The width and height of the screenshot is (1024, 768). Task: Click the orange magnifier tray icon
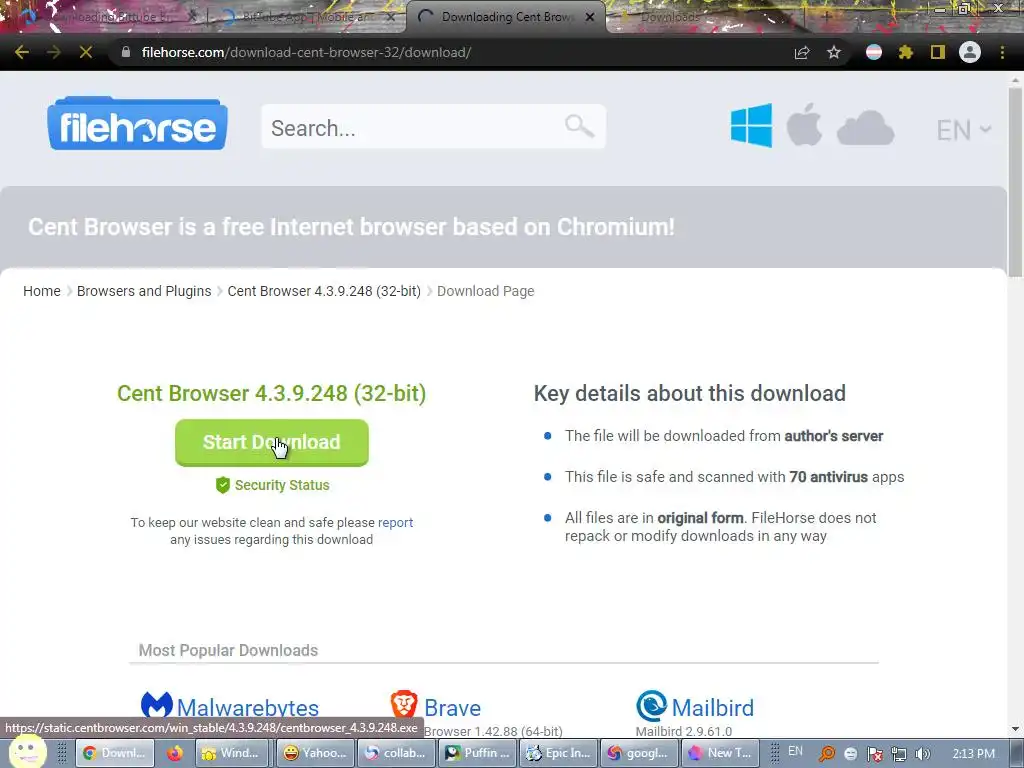tap(827, 754)
